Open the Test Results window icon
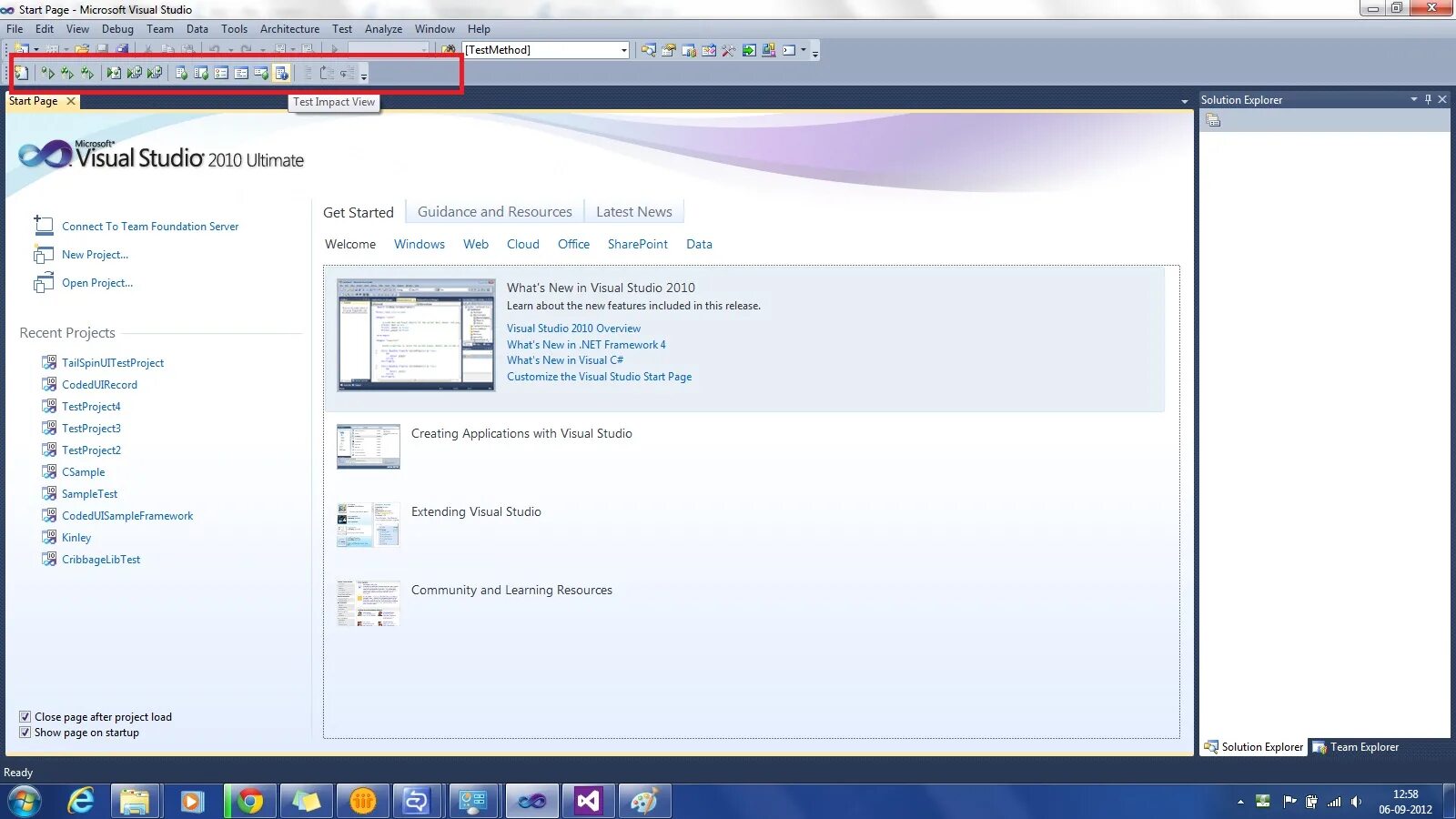Viewport: 1456px width, 819px height. pos(221,73)
